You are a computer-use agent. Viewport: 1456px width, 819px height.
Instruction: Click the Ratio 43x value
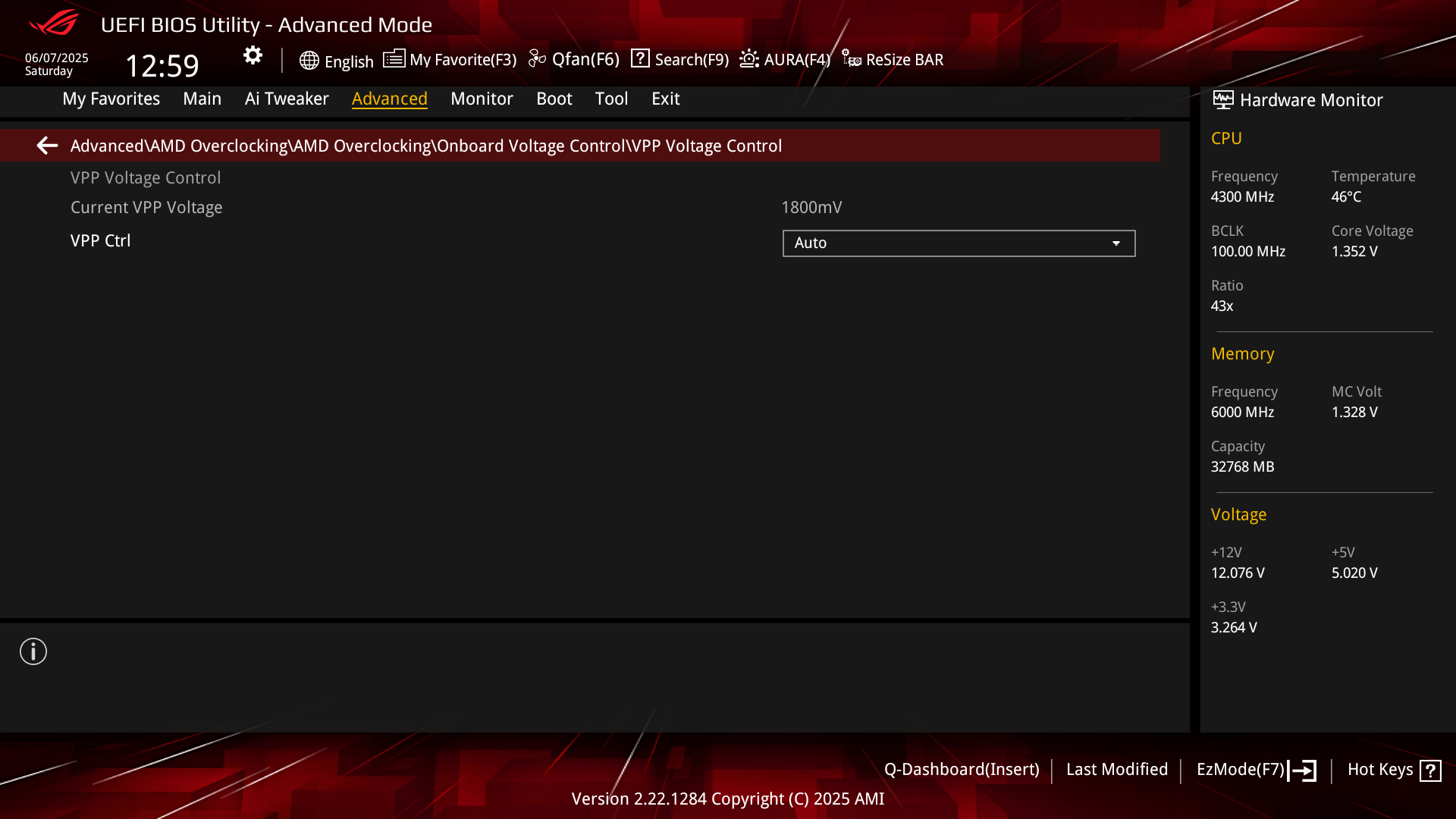coord(1222,306)
